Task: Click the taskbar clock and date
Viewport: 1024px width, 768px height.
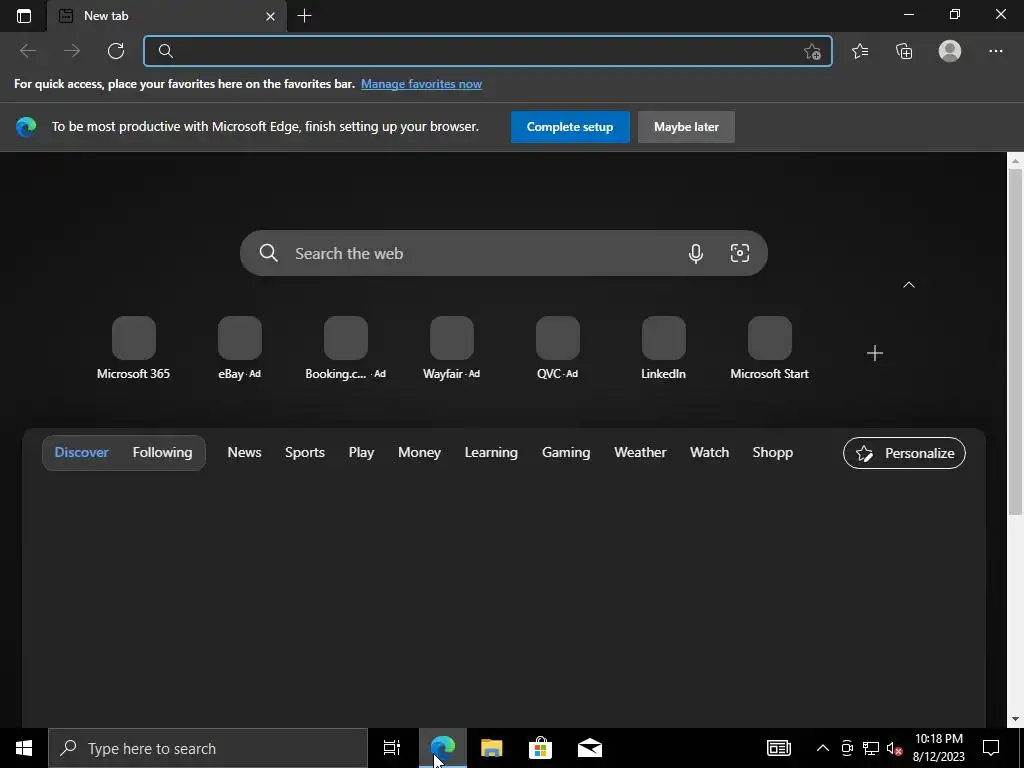Action: coord(938,748)
